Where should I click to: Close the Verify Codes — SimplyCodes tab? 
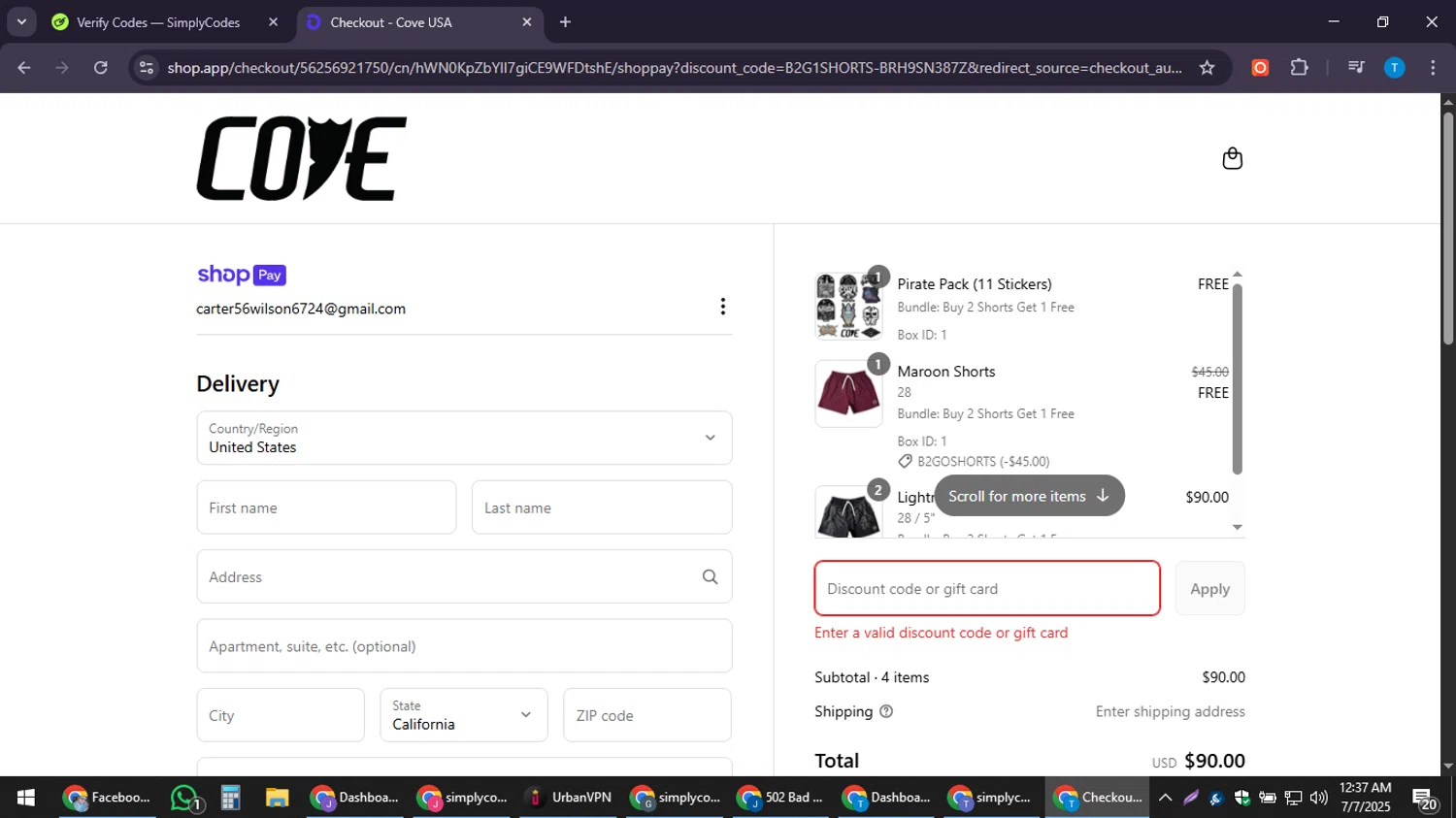point(273,22)
